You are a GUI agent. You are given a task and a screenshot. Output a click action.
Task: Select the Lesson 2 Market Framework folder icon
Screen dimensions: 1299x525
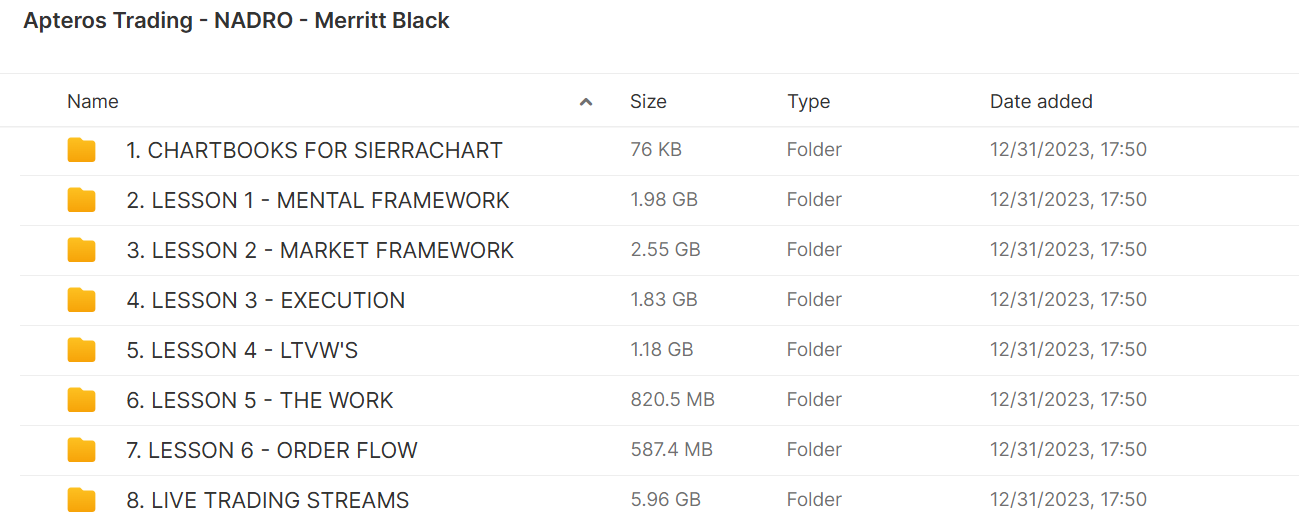(82, 251)
